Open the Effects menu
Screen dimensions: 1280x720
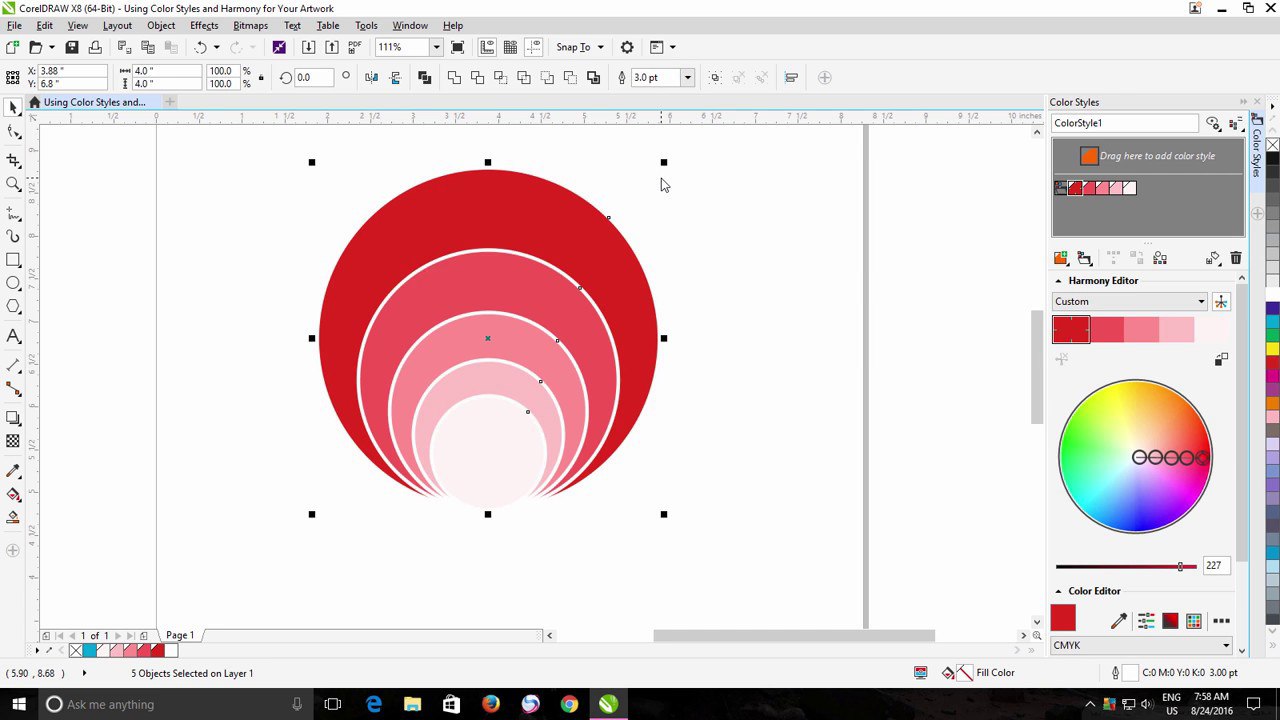(x=204, y=25)
